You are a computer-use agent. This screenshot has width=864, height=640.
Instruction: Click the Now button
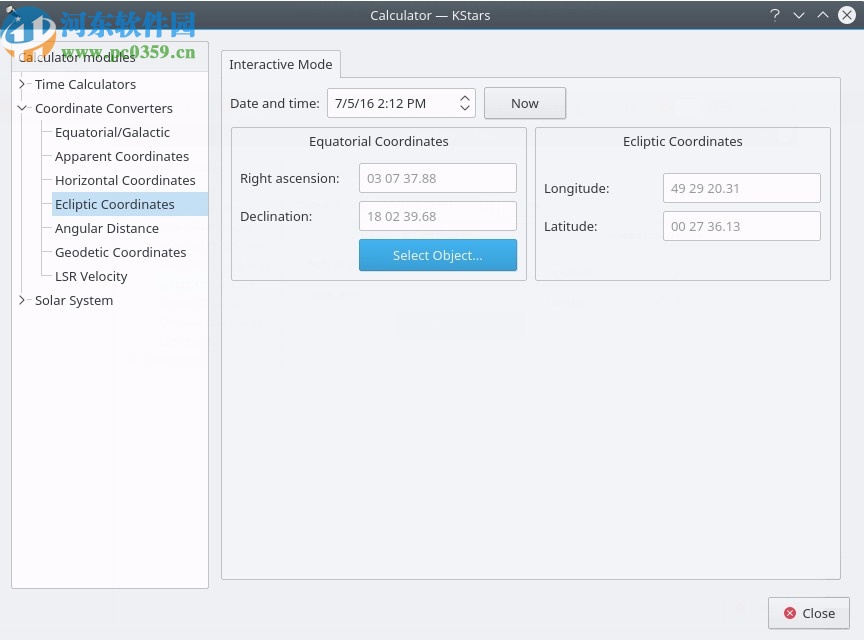coord(525,103)
